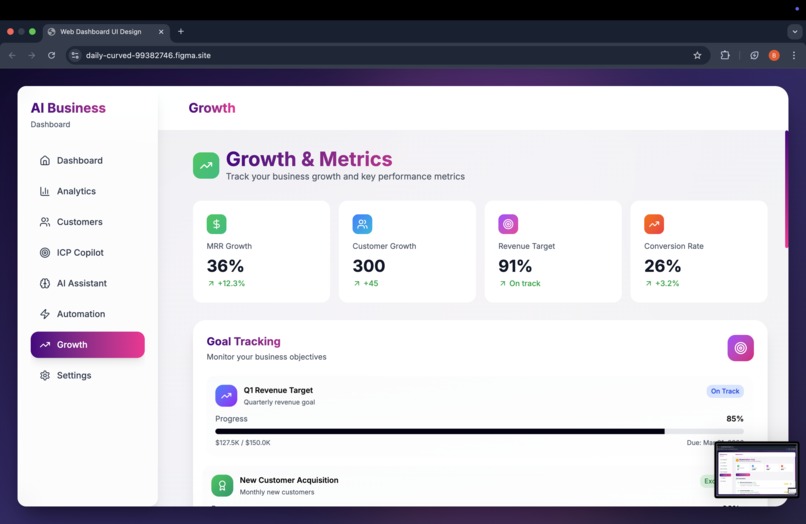Click the orange Conversion Rate icon
The width and height of the screenshot is (806, 524).
pyautogui.click(x=654, y=224)
